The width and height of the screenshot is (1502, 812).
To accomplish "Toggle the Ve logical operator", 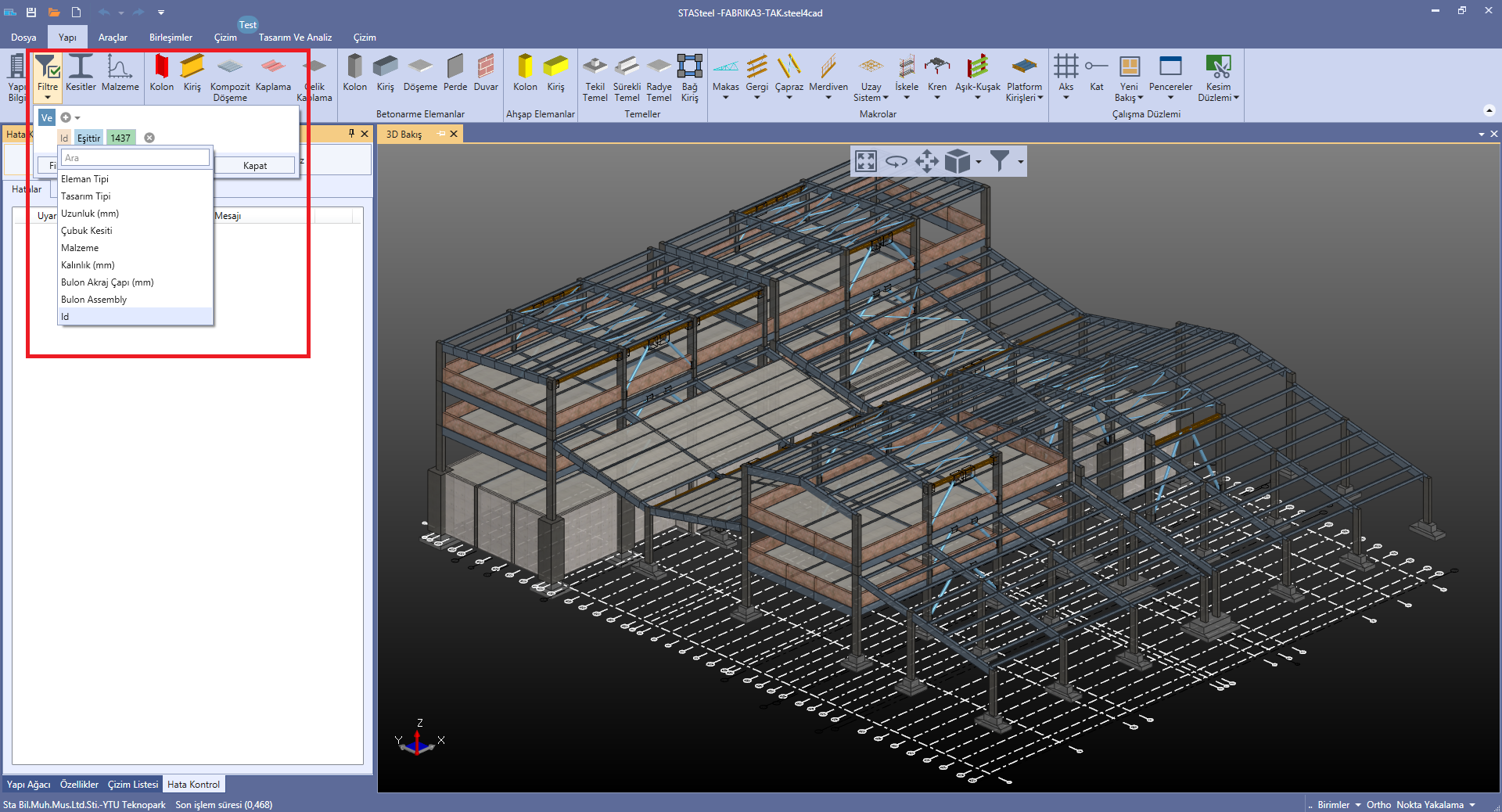I will point(47,118).
